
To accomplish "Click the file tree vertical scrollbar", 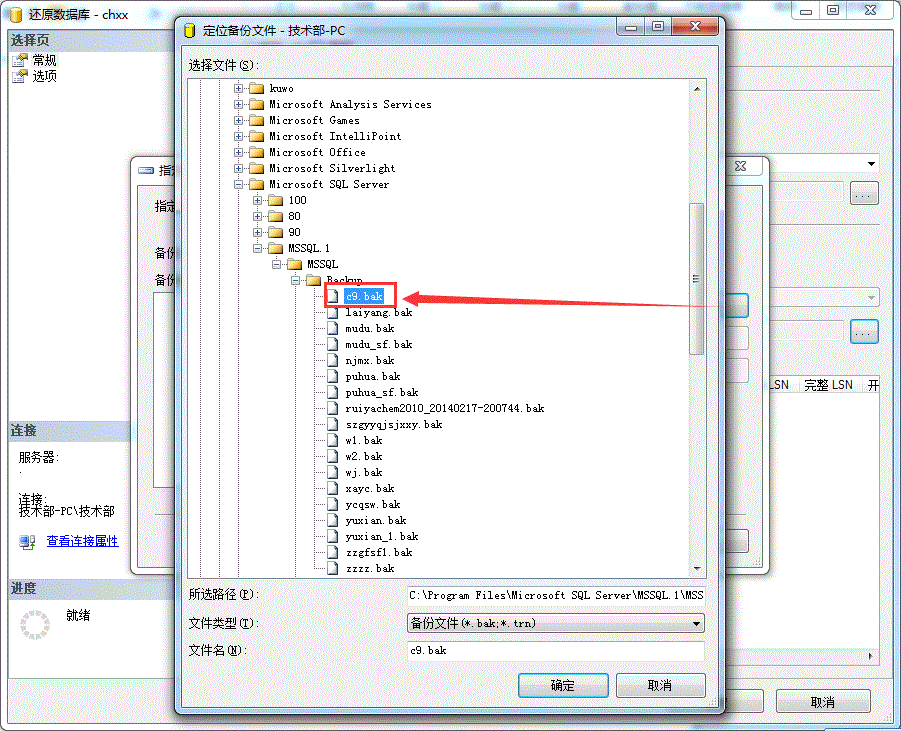I will pos(697,280).
